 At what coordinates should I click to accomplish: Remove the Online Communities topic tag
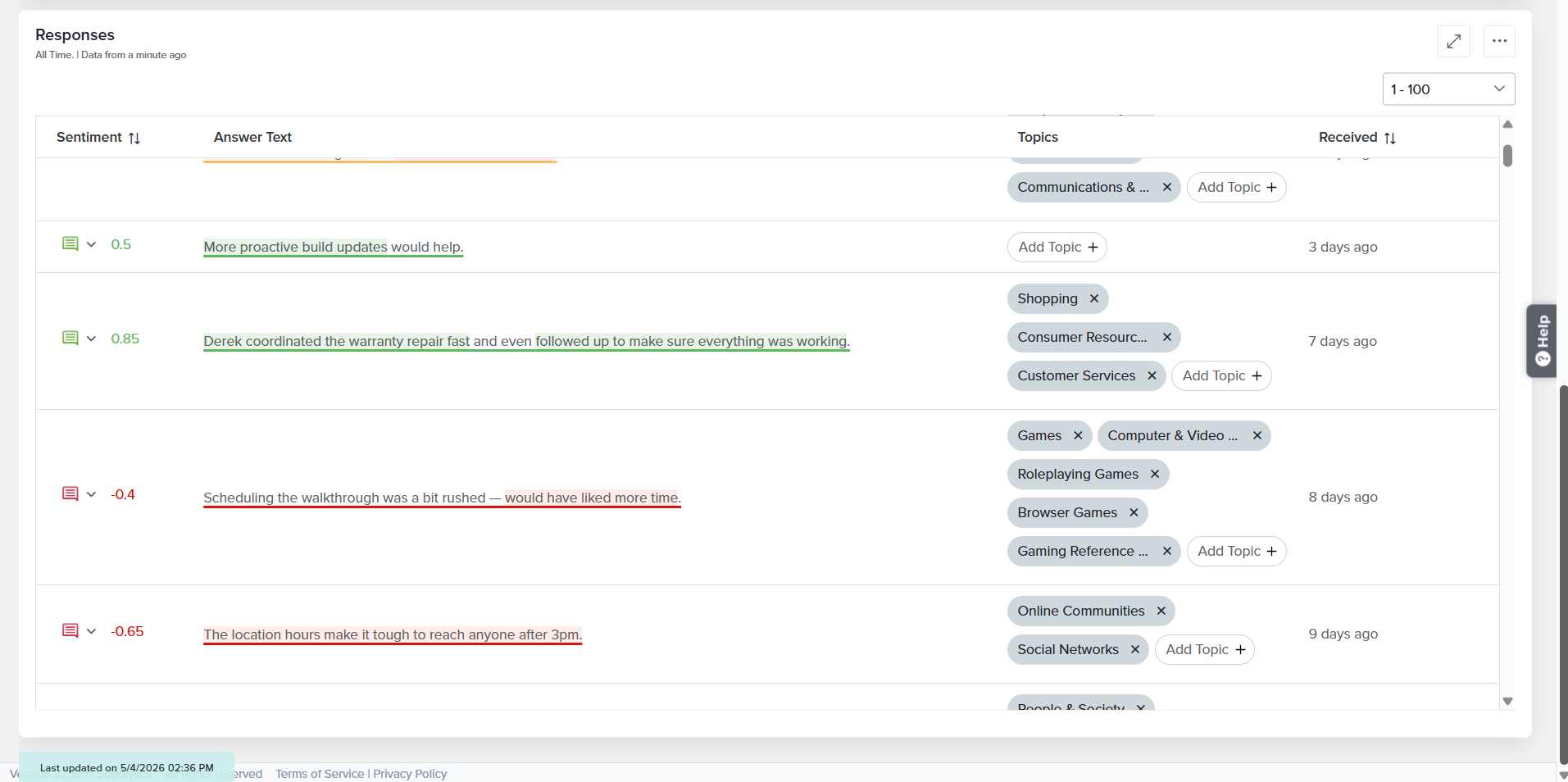point(1161,611)
